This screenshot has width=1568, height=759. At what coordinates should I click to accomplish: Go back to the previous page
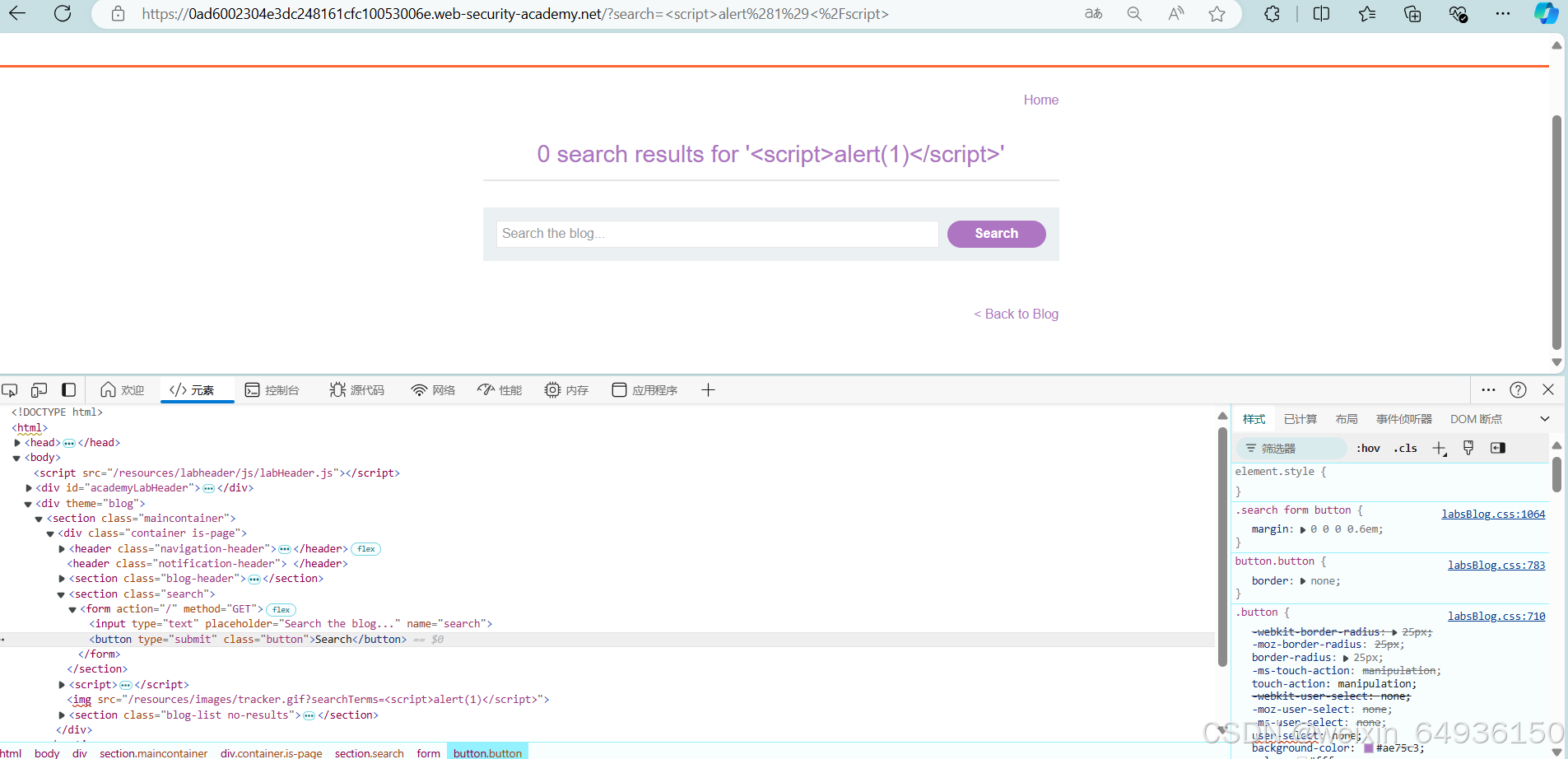tap(17, 13)
